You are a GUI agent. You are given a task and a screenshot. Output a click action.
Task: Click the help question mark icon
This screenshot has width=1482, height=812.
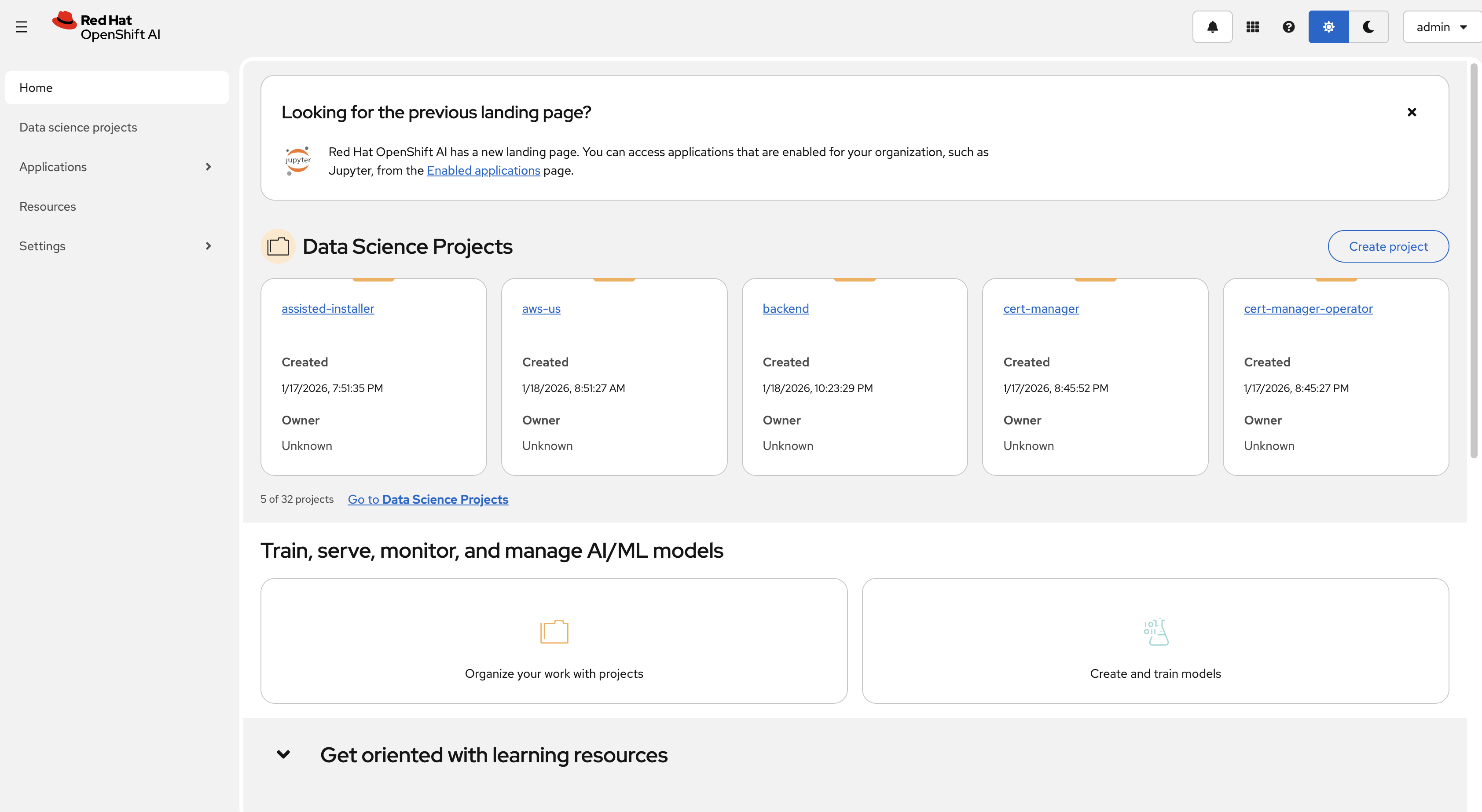1289,27
